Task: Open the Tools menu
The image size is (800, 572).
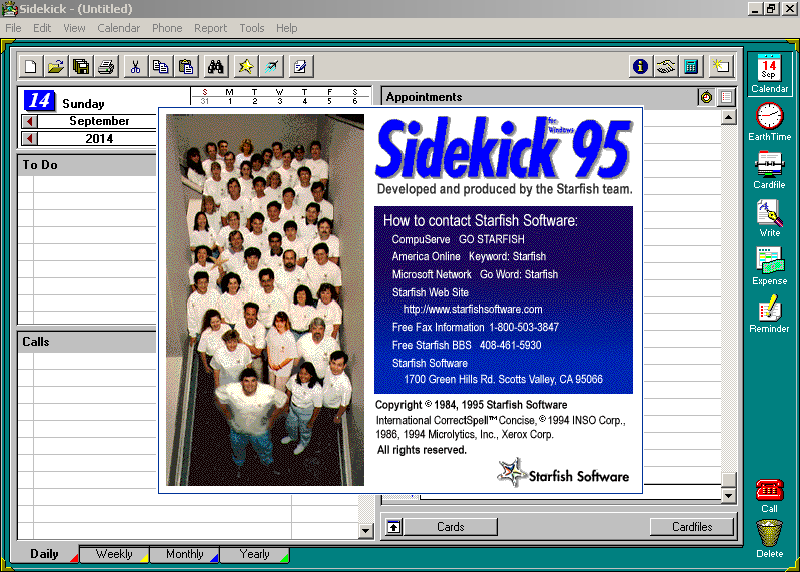Action: (252, 28)
